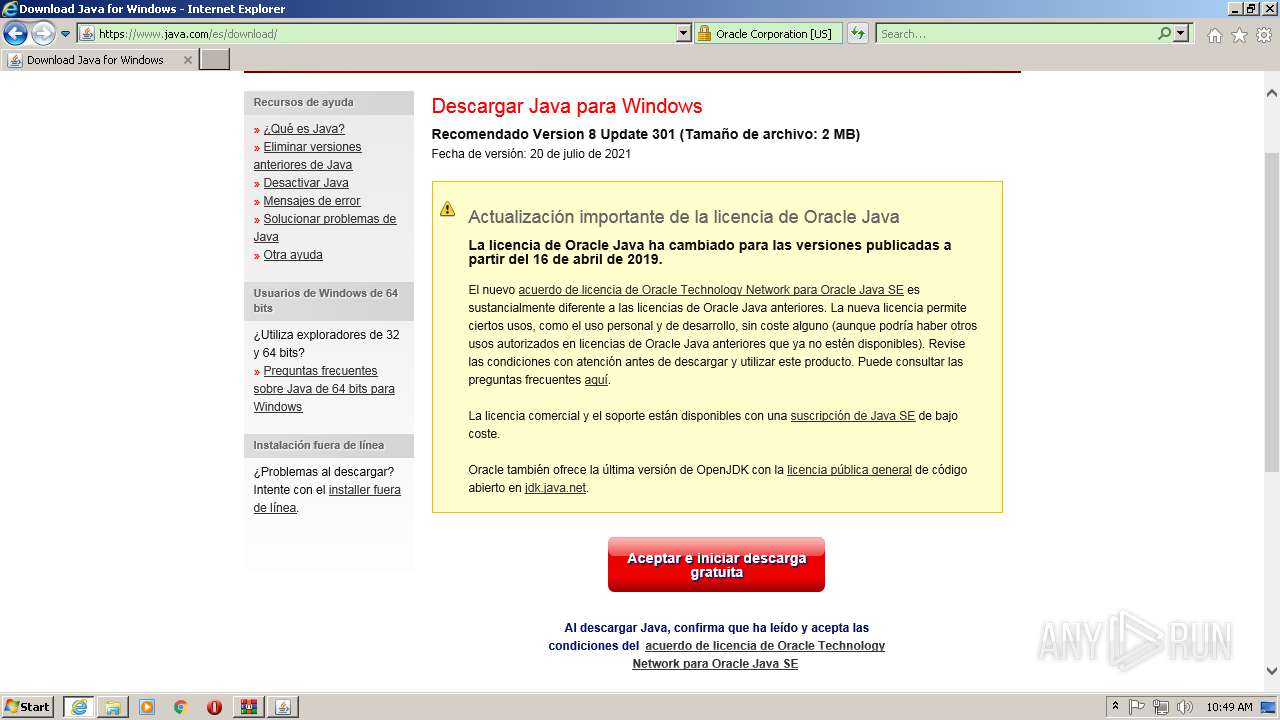Viewport: 1280px width, 720px height.
Task: Launch Opera browser from taskbar
Action: (x=214, y=707)
